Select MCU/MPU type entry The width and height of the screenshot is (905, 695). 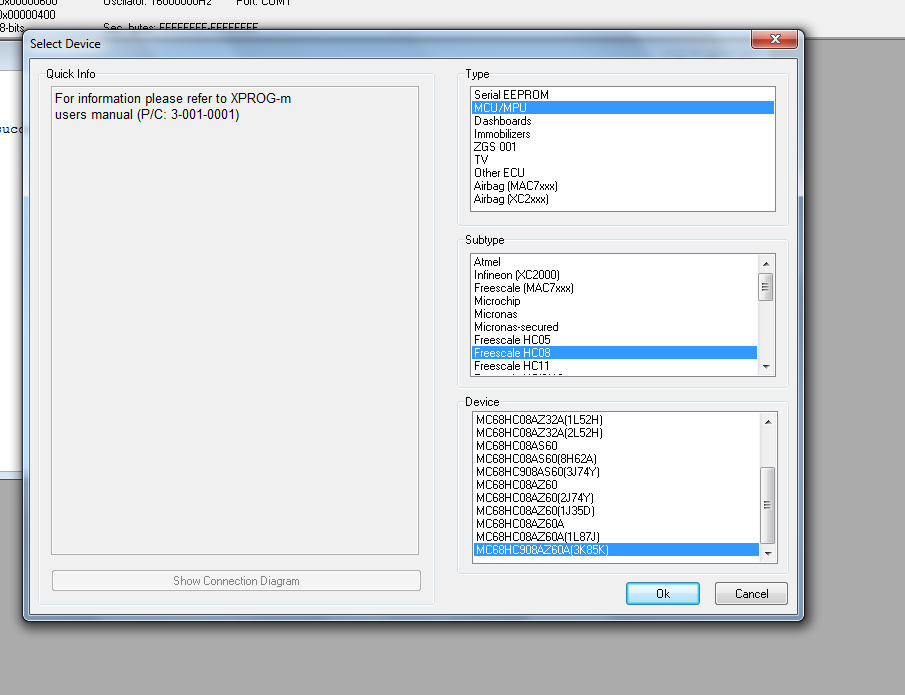click(x=623, y=107)
